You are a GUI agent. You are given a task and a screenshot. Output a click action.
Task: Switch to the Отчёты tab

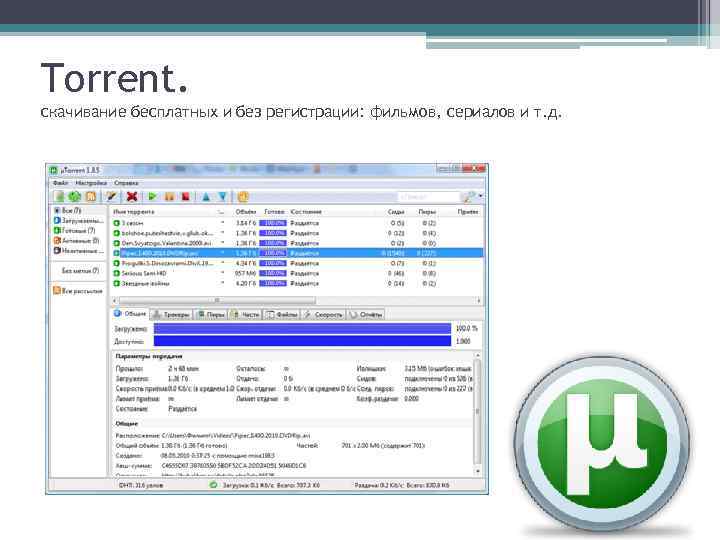(x=366, y=315)
